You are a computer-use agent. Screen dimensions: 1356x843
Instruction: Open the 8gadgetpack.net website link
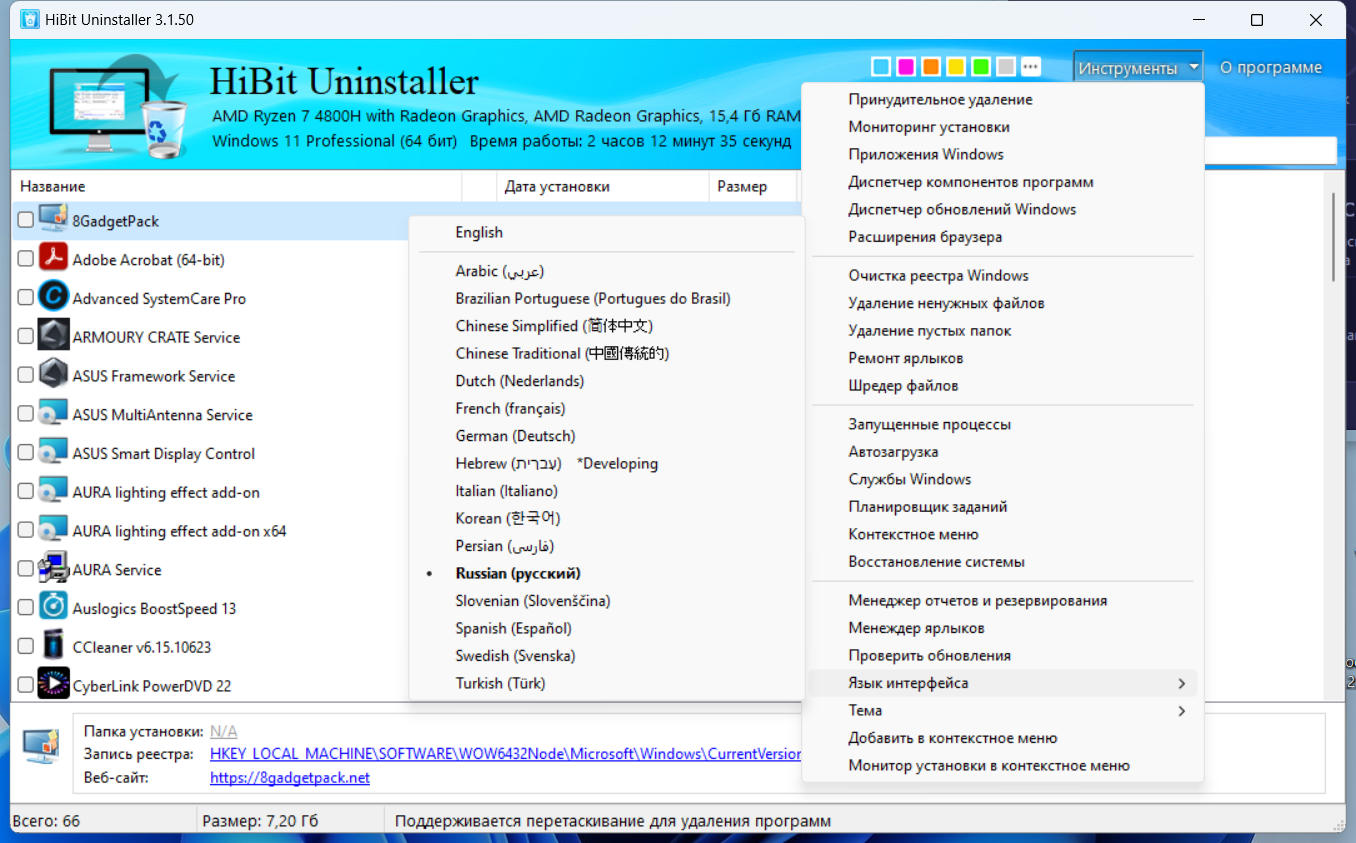point(290,777)
